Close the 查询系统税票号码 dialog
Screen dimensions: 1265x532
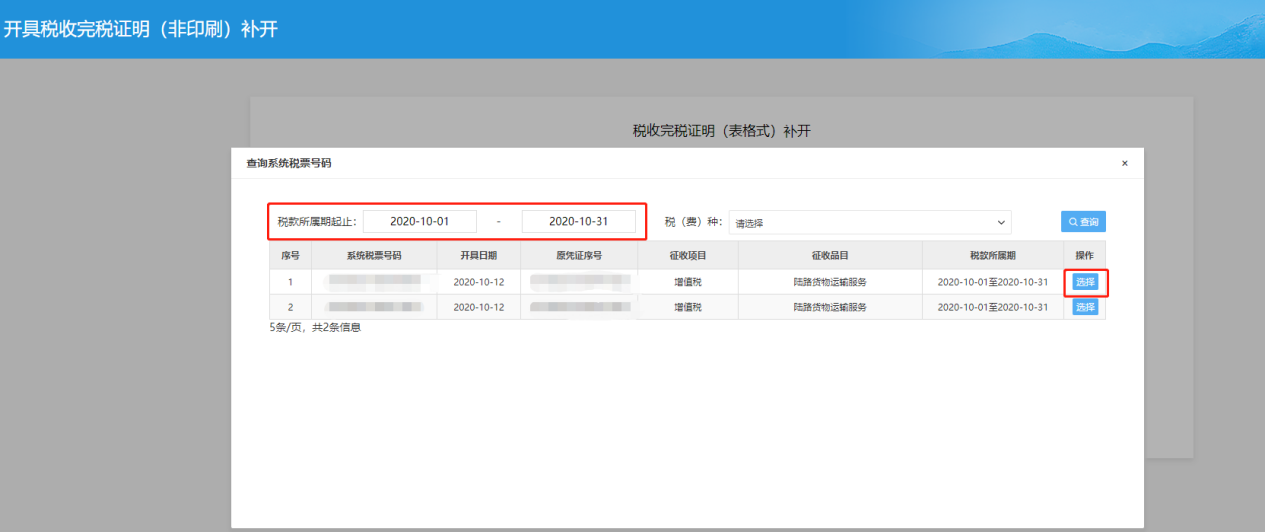pos(1124,163)
